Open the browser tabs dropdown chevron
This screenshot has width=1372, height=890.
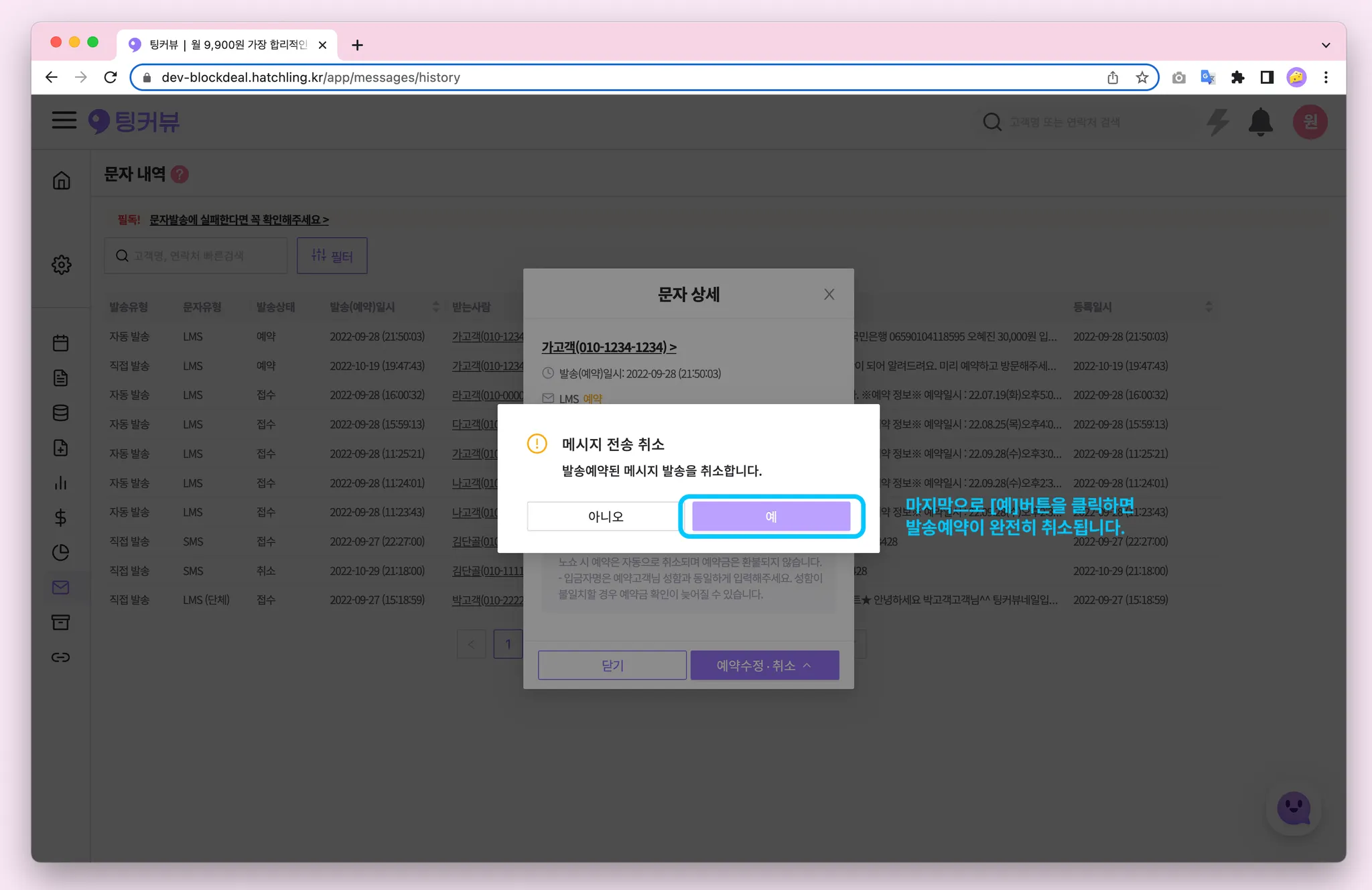[x=1325, y=45]
